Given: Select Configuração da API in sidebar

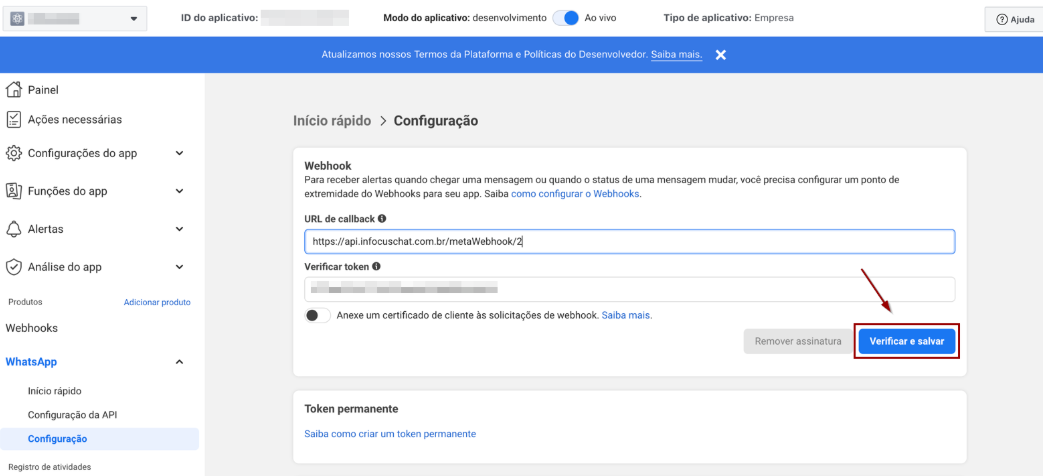Looking at the screenshot, I should 73,414.
